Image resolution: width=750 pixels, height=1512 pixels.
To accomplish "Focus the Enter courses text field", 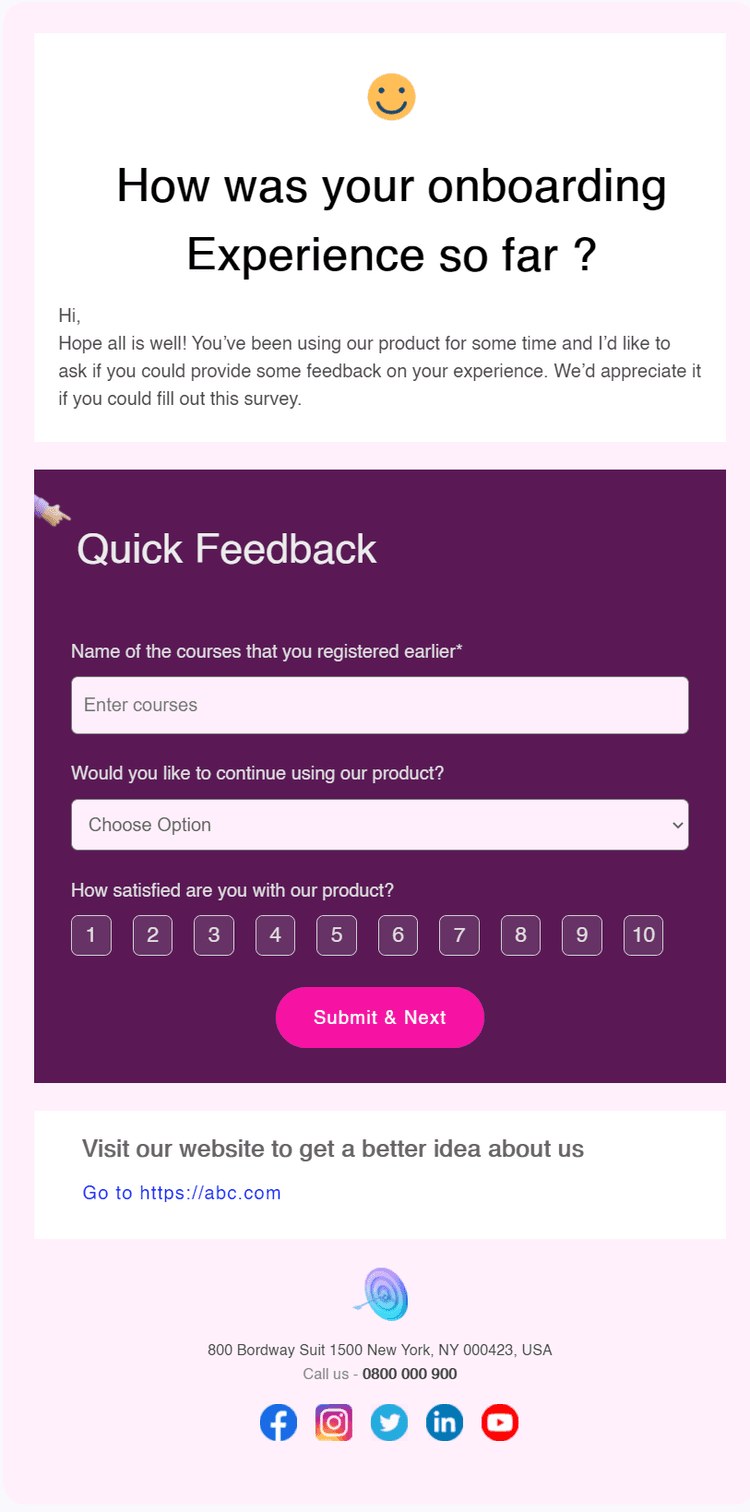I will 380,705.
